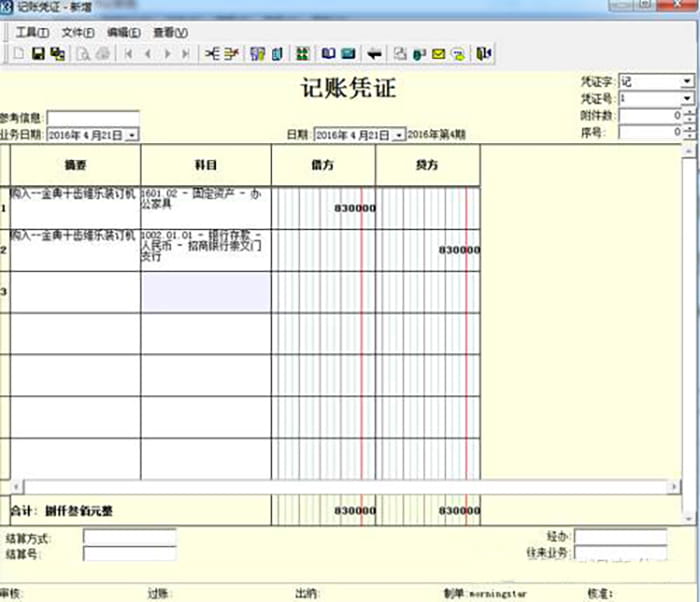
Task: Open the 工具 menu
Action: click(x=31, y=32)
